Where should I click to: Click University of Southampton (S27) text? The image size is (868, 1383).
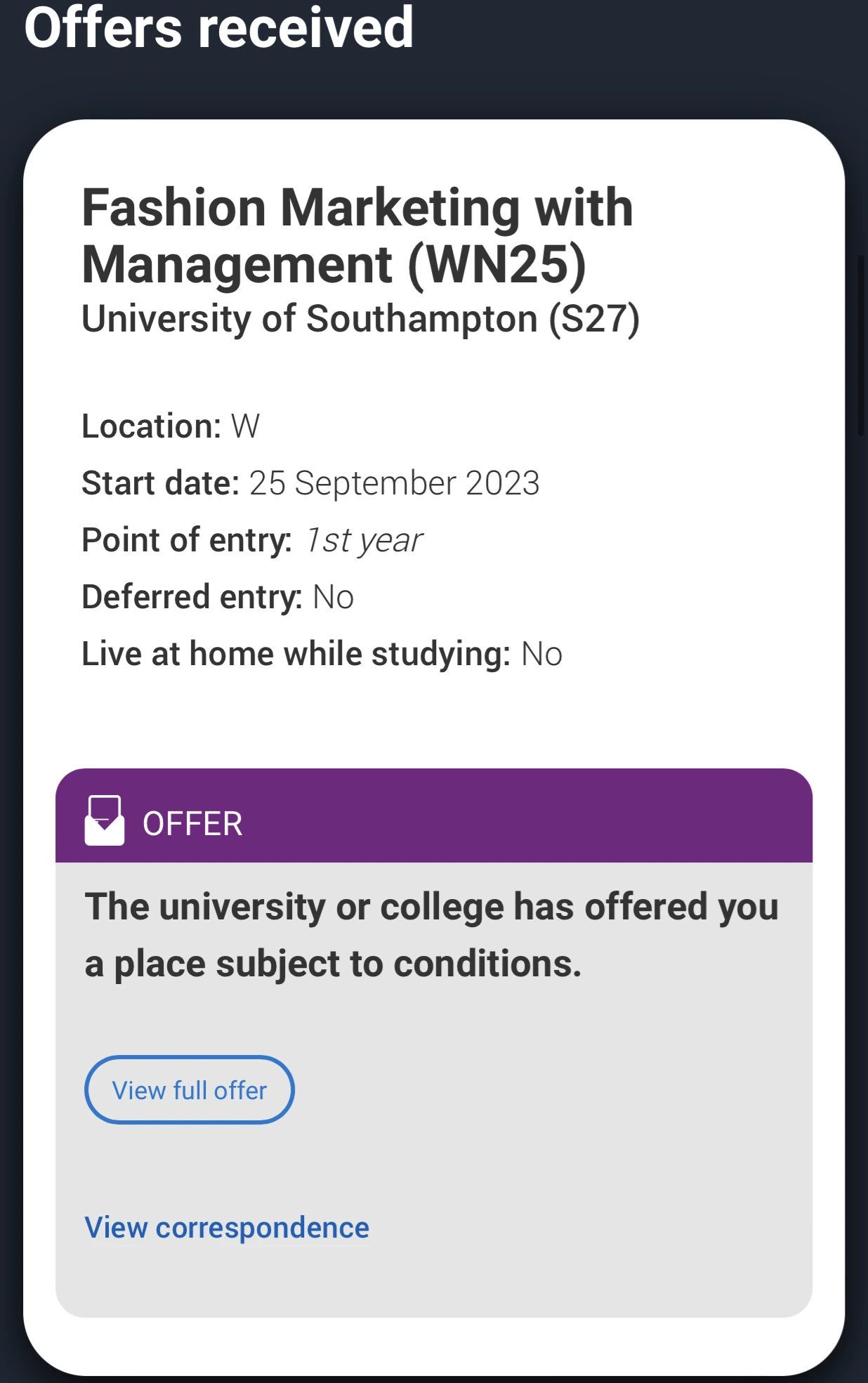pos(360,320)
